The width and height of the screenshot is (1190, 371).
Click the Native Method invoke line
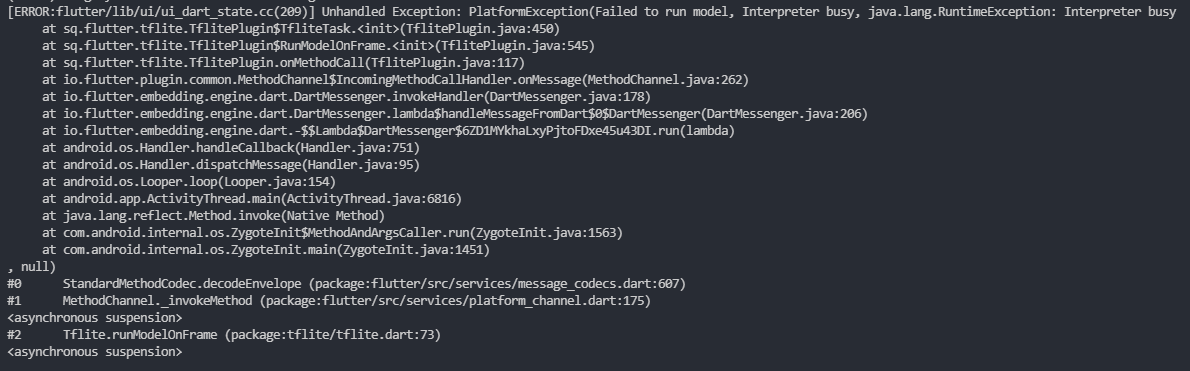coord(213,215)
